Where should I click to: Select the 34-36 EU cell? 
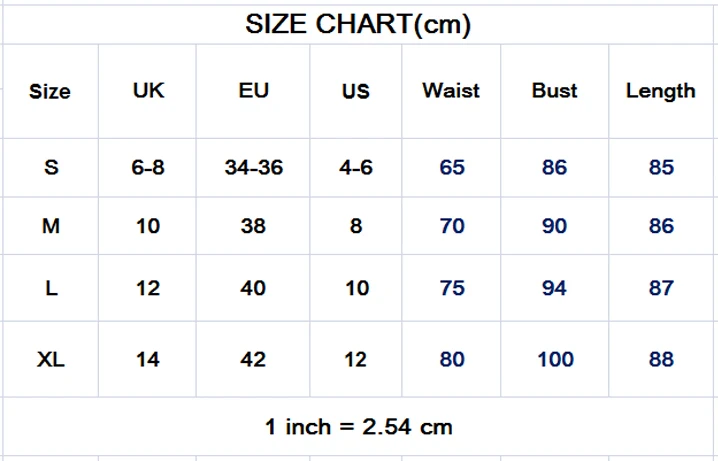click(x=253, y=168)
